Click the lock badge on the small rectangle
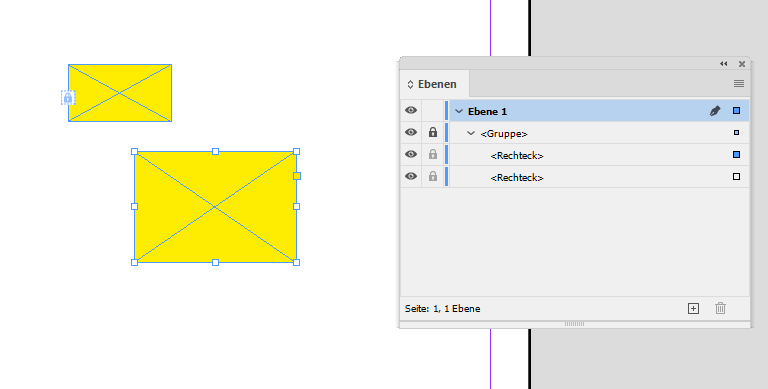The height and width of the screenshot is (389, 768). [x=68, y=97]
